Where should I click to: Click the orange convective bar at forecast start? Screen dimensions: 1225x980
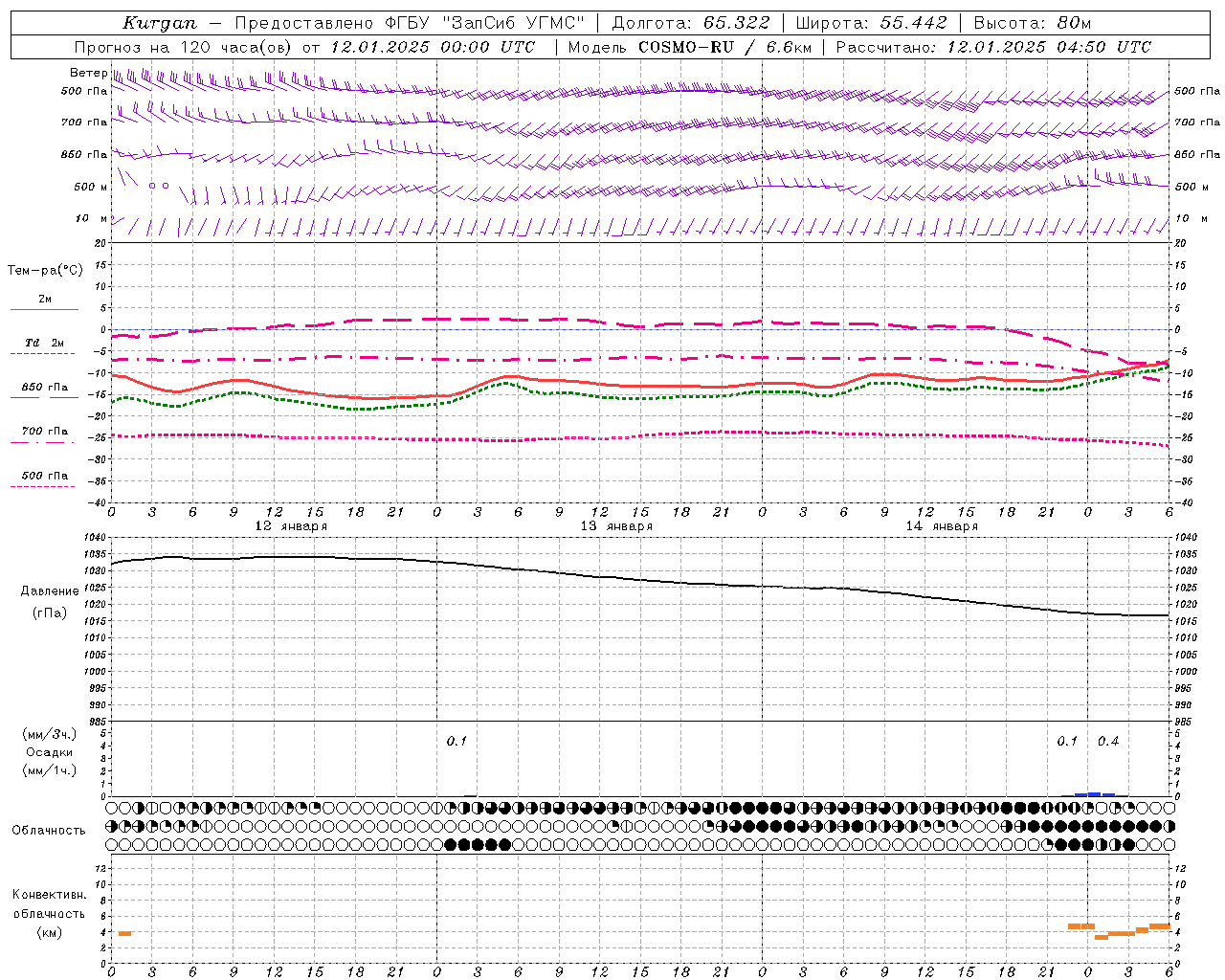coord(124,933)
